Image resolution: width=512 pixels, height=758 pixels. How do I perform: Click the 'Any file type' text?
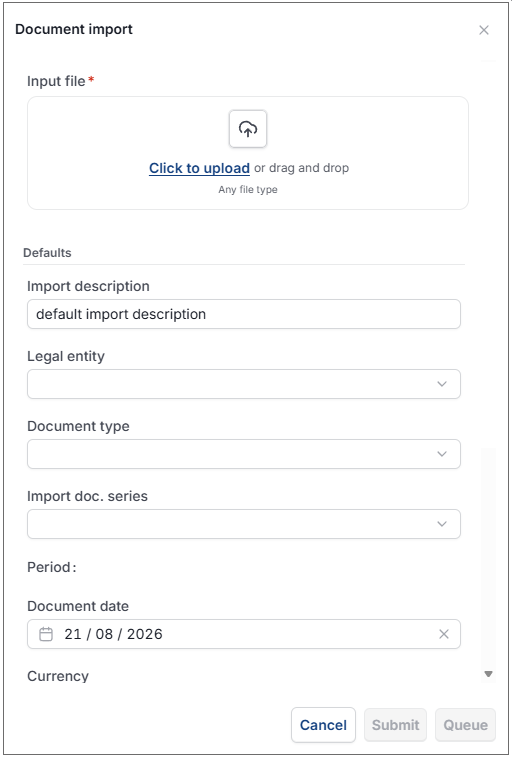pos(248,190)
